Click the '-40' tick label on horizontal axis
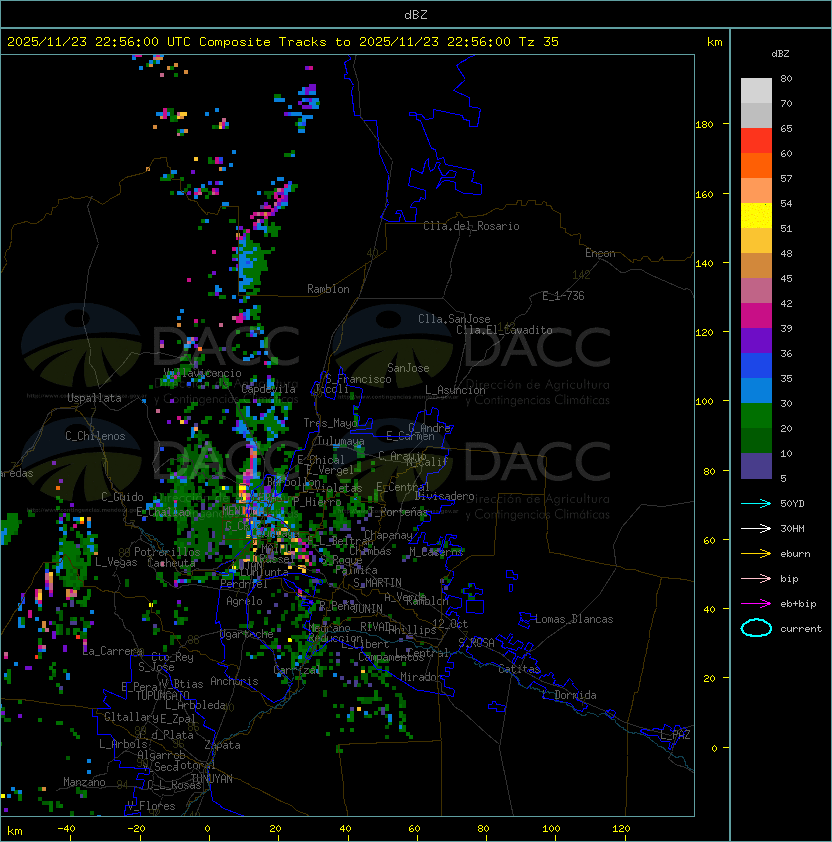 [x=67, y=829]
